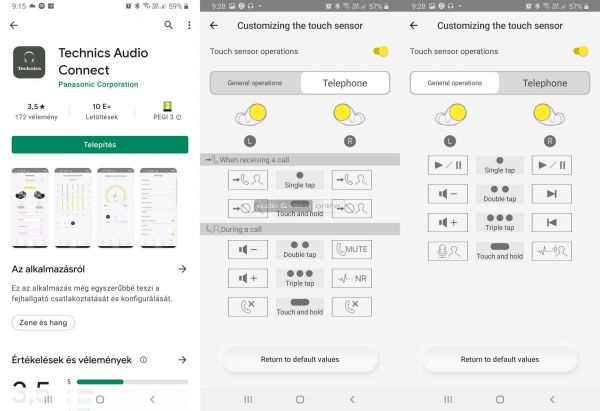Toggle Touch sensor operations in Telephone screen
This screenshot has width=600, height=411.
(x=381, y=51)
